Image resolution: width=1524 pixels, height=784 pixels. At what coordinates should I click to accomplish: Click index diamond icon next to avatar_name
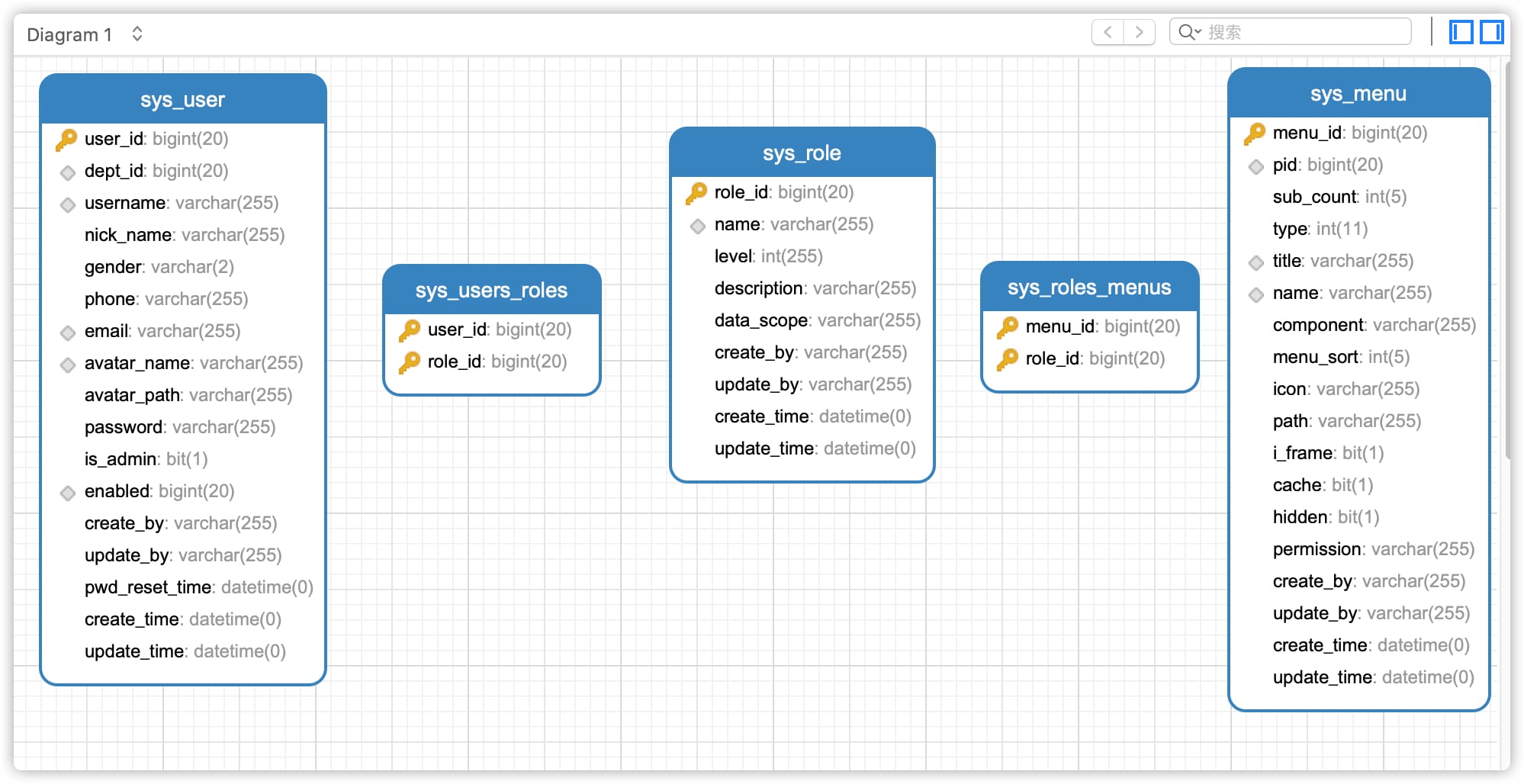coord(68,365)
